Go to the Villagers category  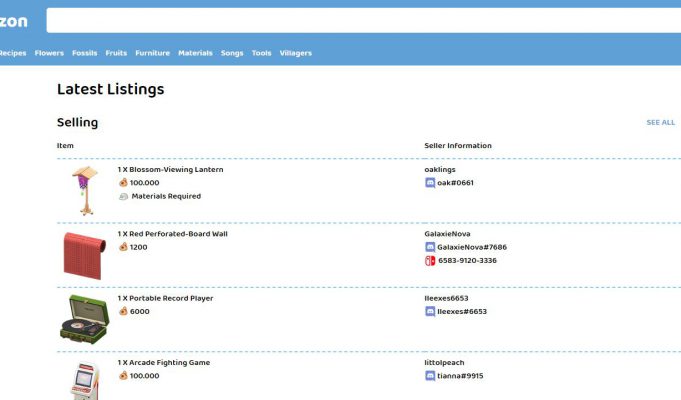[295, 53]
